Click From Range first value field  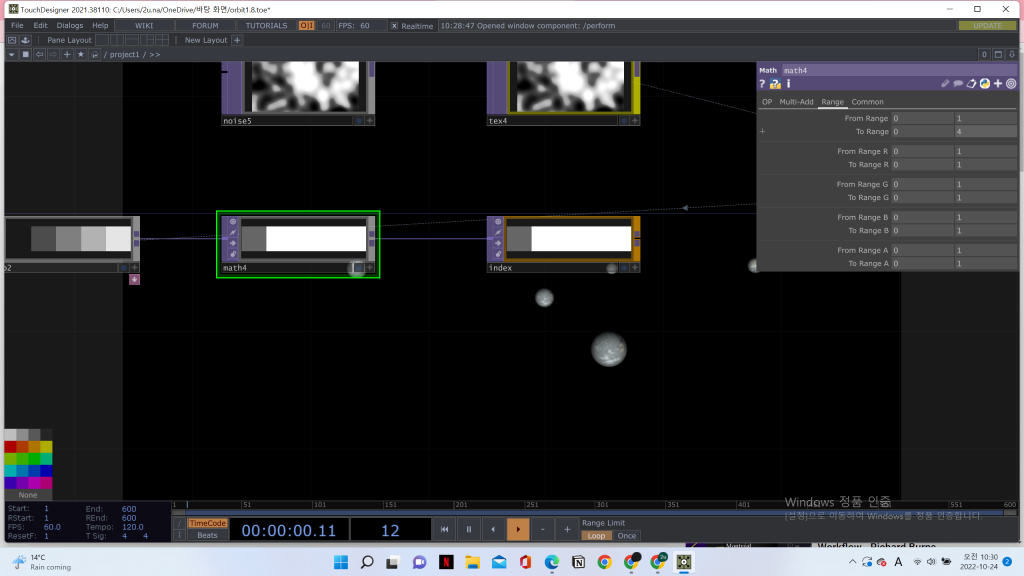click(922, 118)
